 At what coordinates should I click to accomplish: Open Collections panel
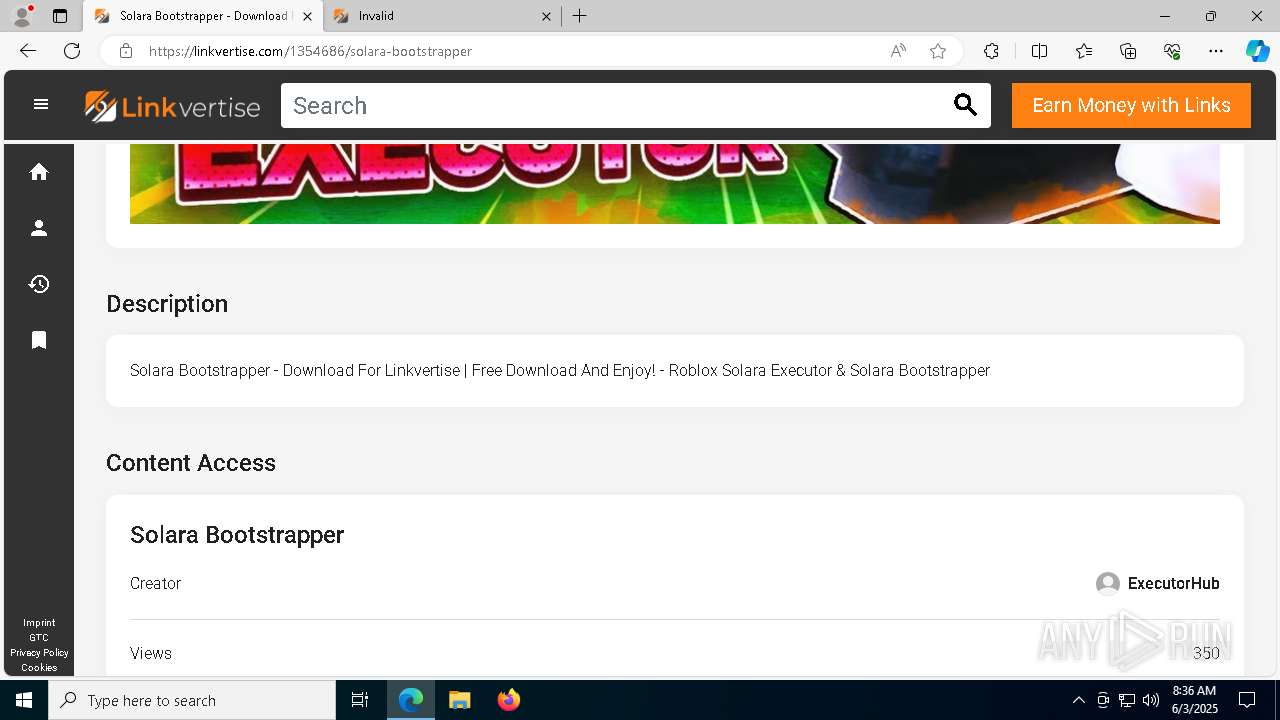[x=1128, y=51]
